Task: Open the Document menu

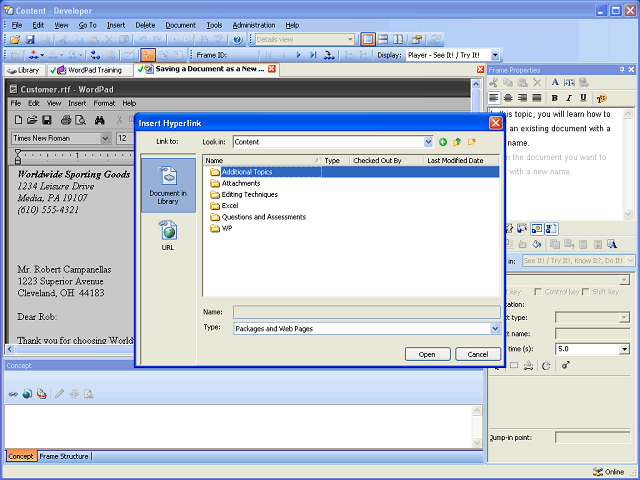Action: tap(180, 25)
